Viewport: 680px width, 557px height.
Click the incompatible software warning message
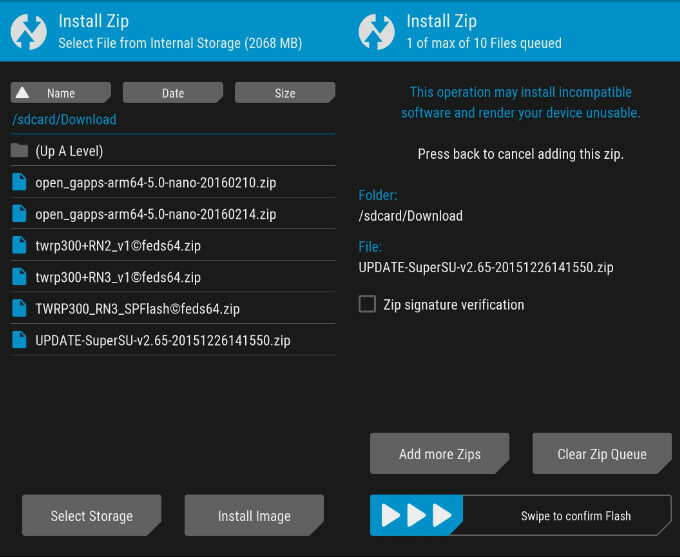point(520,102)
